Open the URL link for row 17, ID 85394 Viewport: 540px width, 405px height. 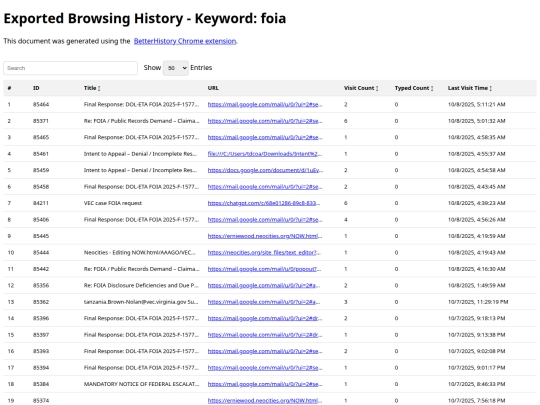pyautogui.click(x=265, y=368)
